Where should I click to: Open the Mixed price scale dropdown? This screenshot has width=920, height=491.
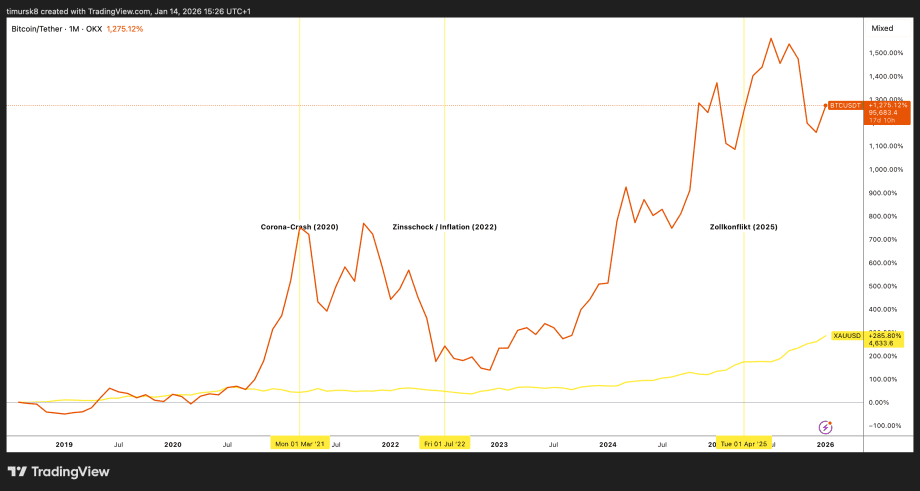(882, 29)
